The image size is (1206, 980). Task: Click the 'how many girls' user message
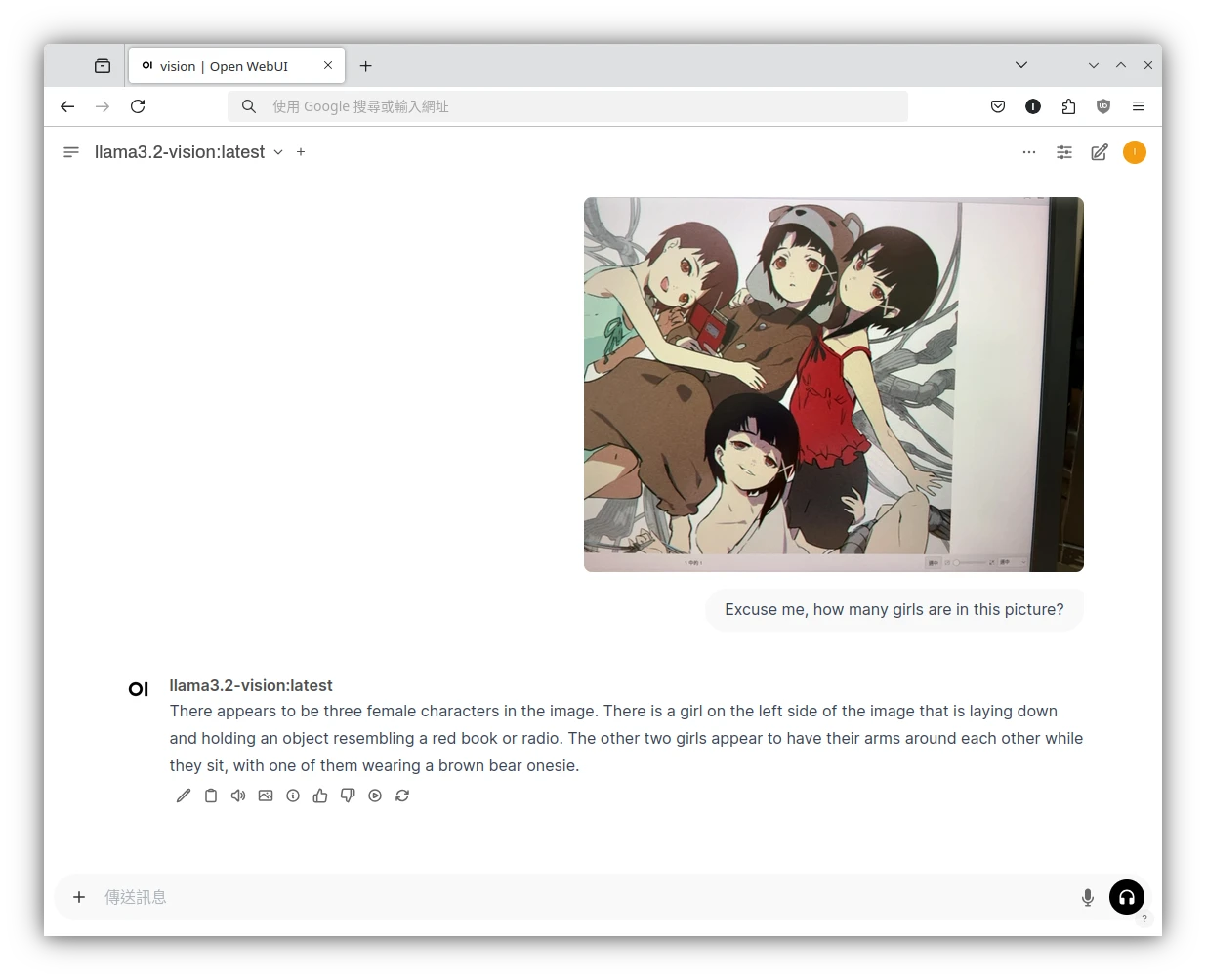point(894,609)
